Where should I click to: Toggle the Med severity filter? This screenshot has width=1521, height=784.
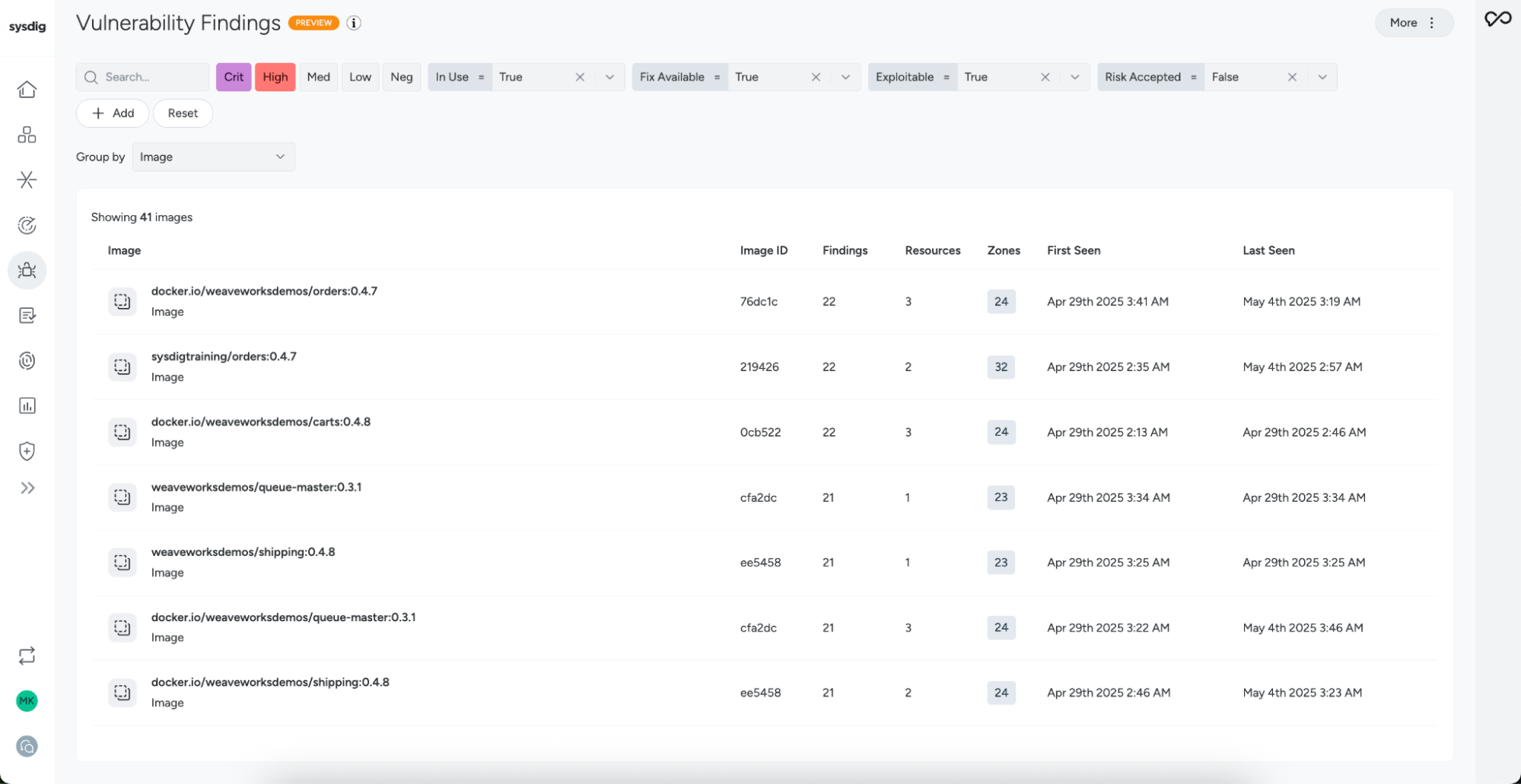[x=319, y=77]
